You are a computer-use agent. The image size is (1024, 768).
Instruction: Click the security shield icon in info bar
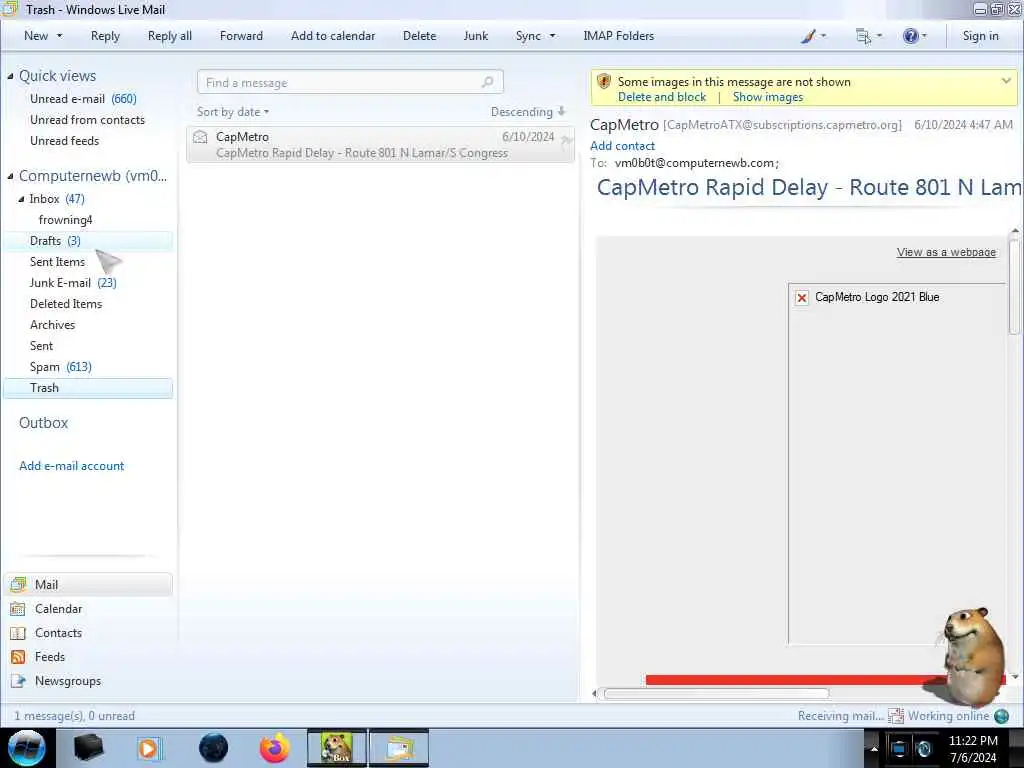(x=604, y=82)
